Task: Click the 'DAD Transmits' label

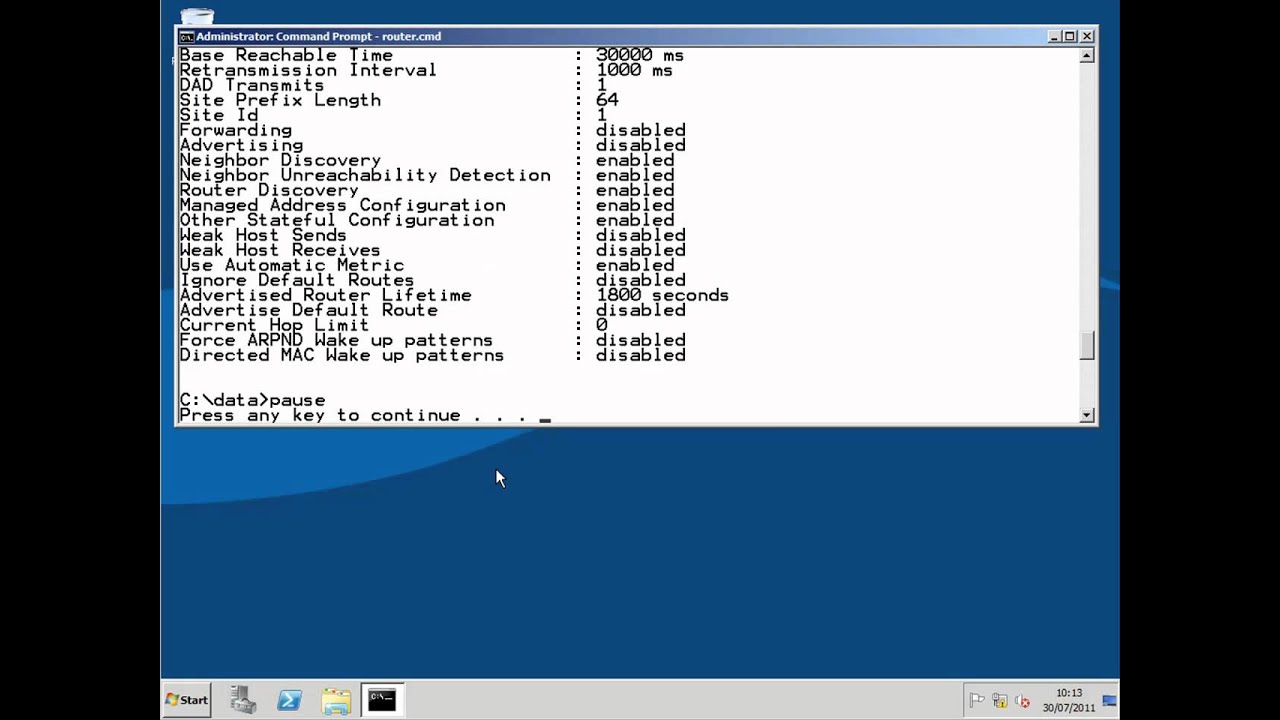Action: (252, 85)
